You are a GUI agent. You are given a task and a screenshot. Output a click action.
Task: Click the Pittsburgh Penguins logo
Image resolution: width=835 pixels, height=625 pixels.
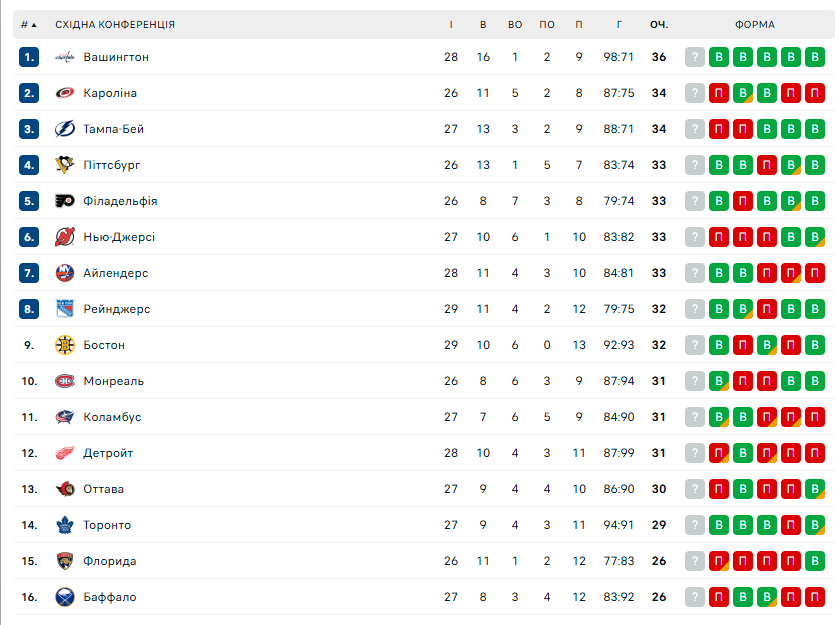tap(65, 165)
